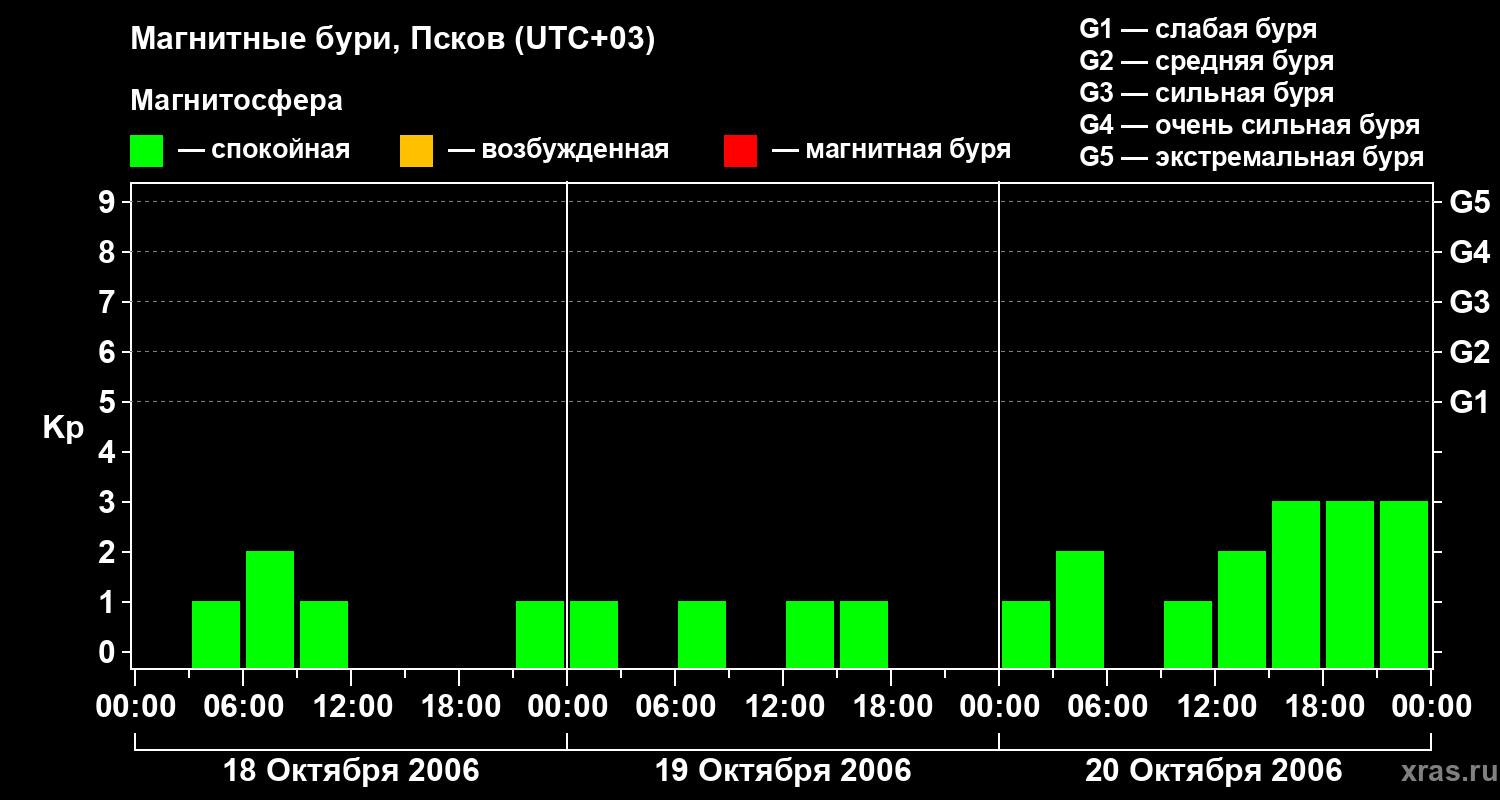Click the Kp 2 bar at 03:00–06:00, 20 October
This screenshot has width=1500, height=800.
(x=1080, y=609)
